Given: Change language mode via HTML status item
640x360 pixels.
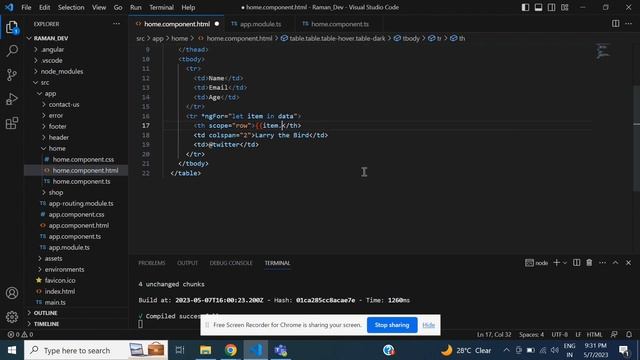Looking at the screenshot, I should pyautogui.click(x=594, y=334).
